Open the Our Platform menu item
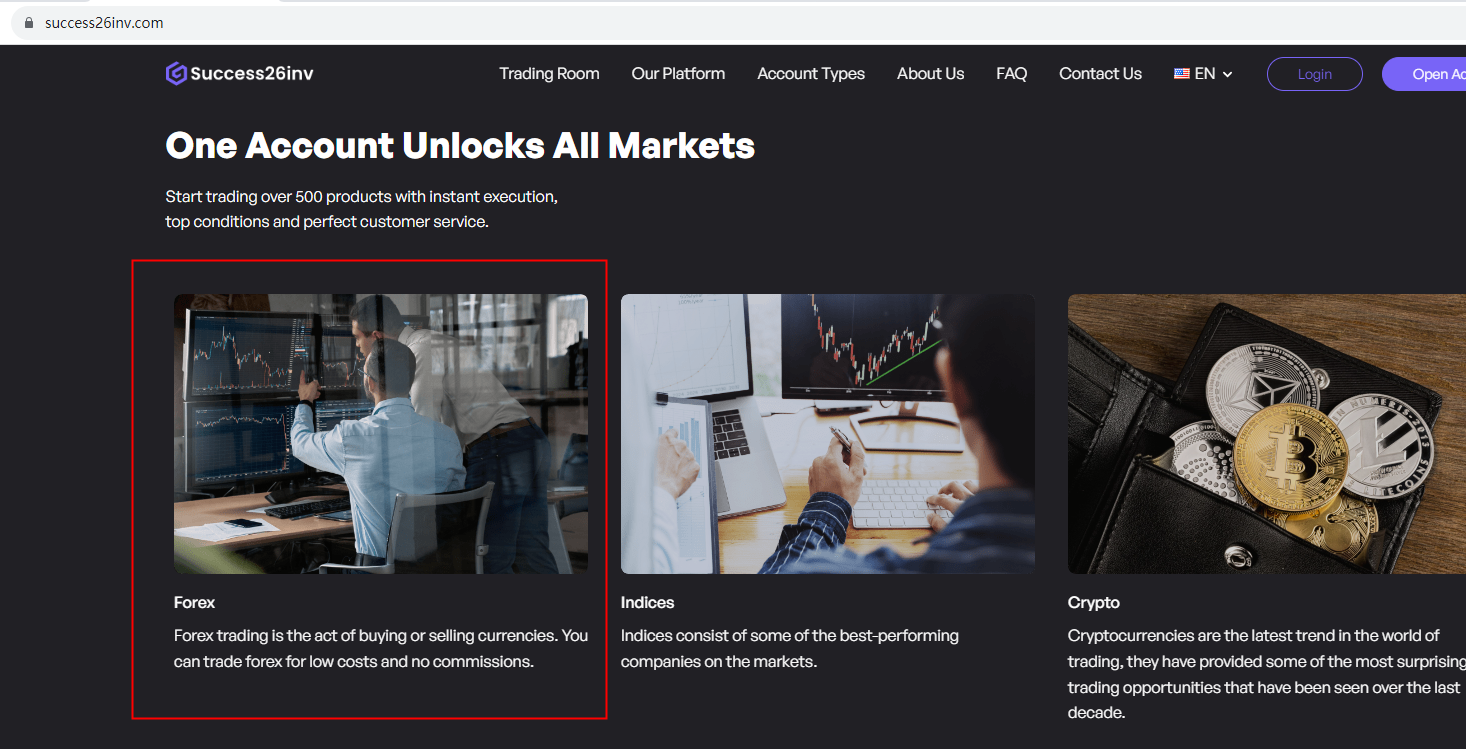 point(678,74)
